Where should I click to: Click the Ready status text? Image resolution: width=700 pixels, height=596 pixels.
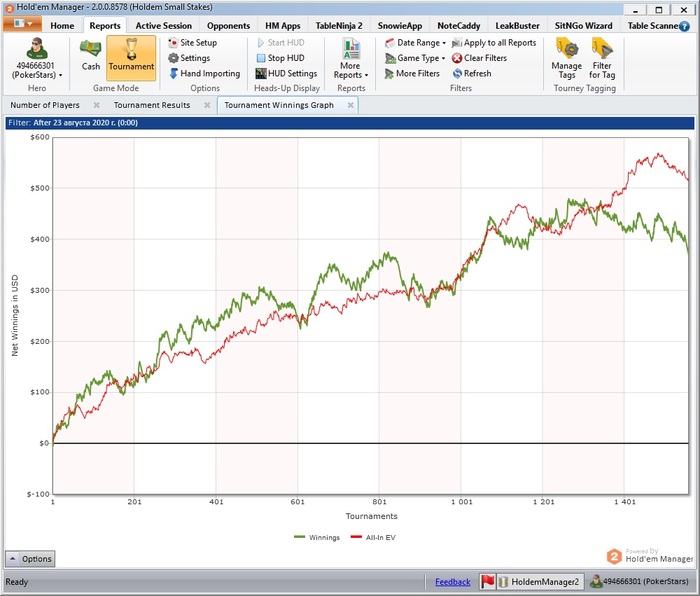coord(17,582)
